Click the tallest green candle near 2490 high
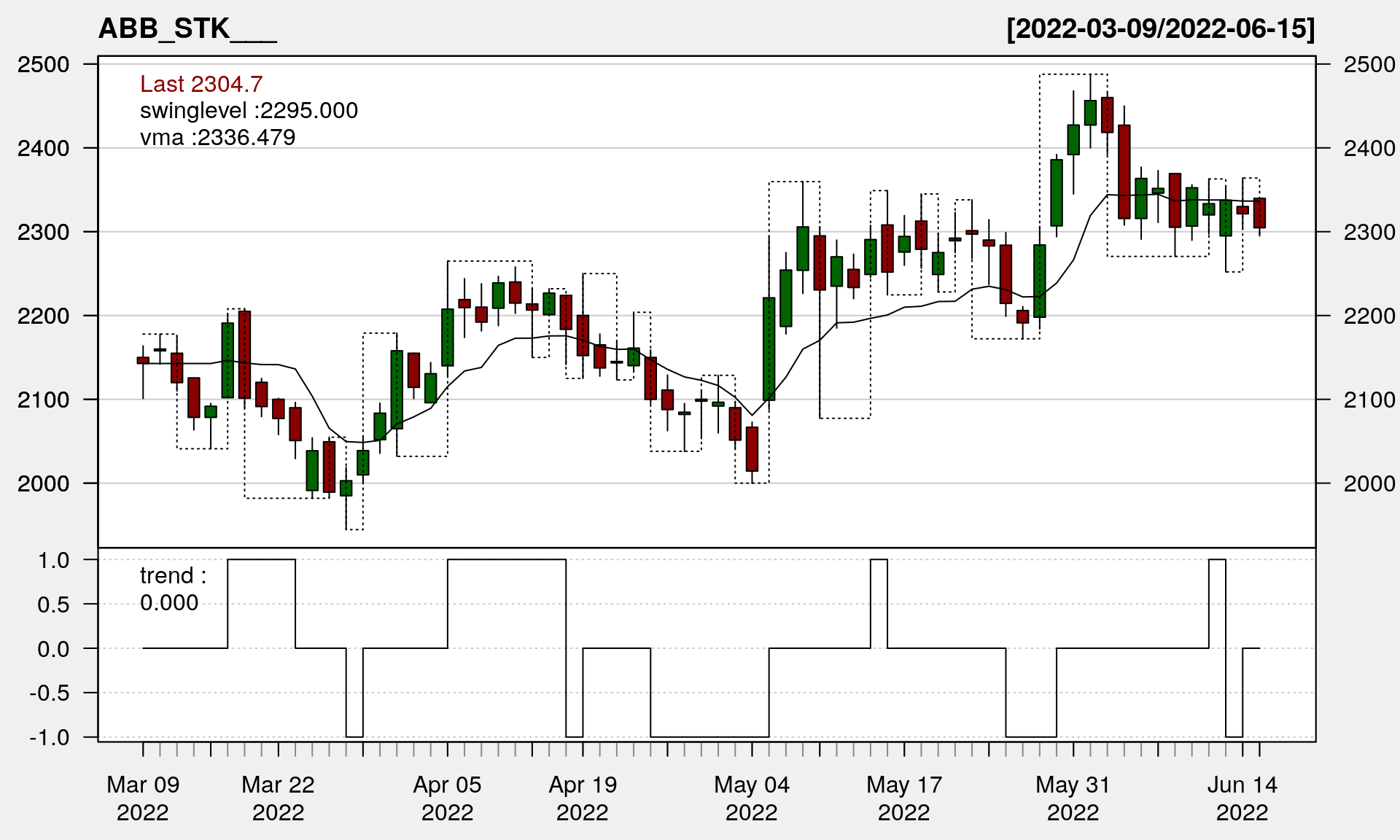Screen dimensions: 1400x840 point(1090,113)
